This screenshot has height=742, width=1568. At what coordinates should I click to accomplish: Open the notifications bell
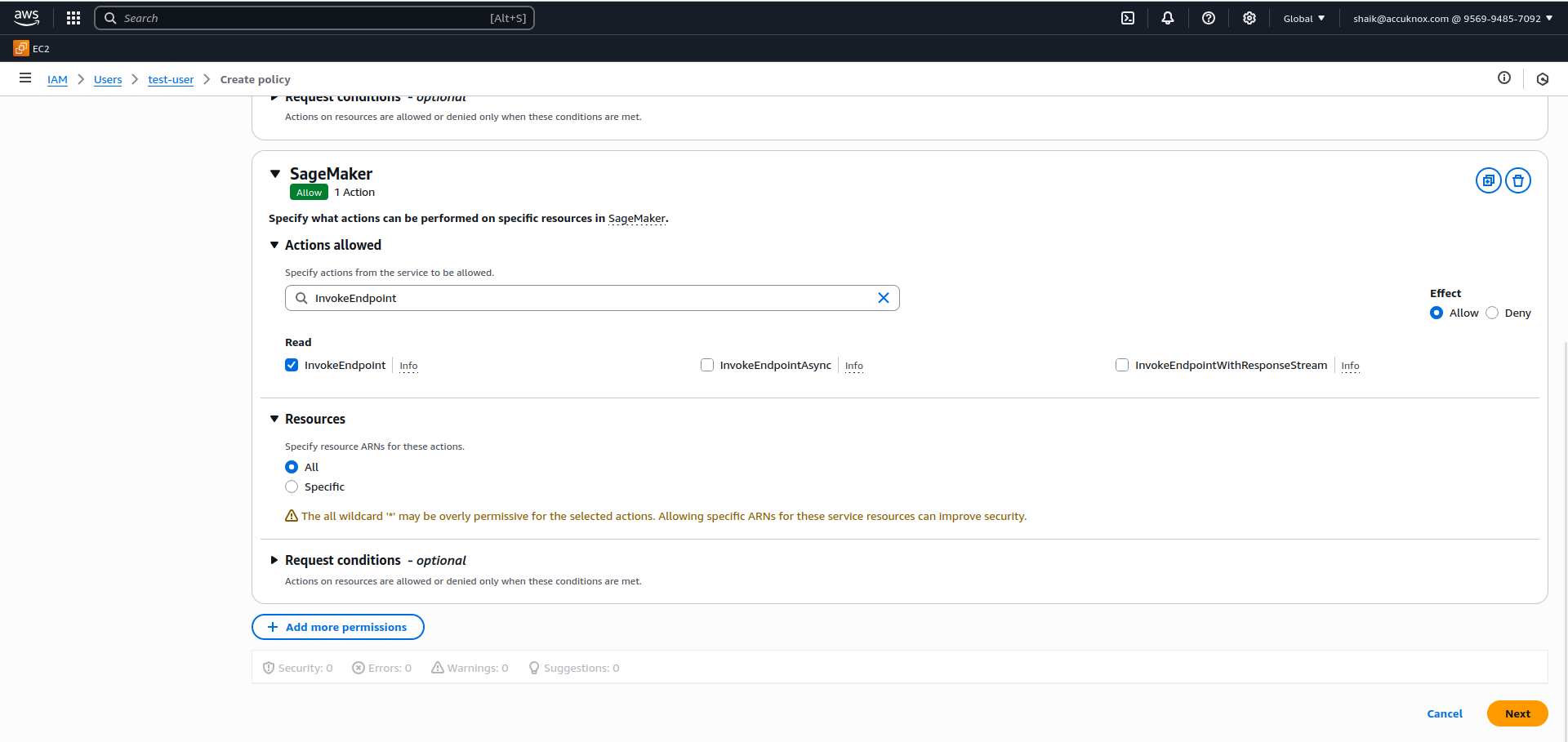click(x=1168, y=18)
